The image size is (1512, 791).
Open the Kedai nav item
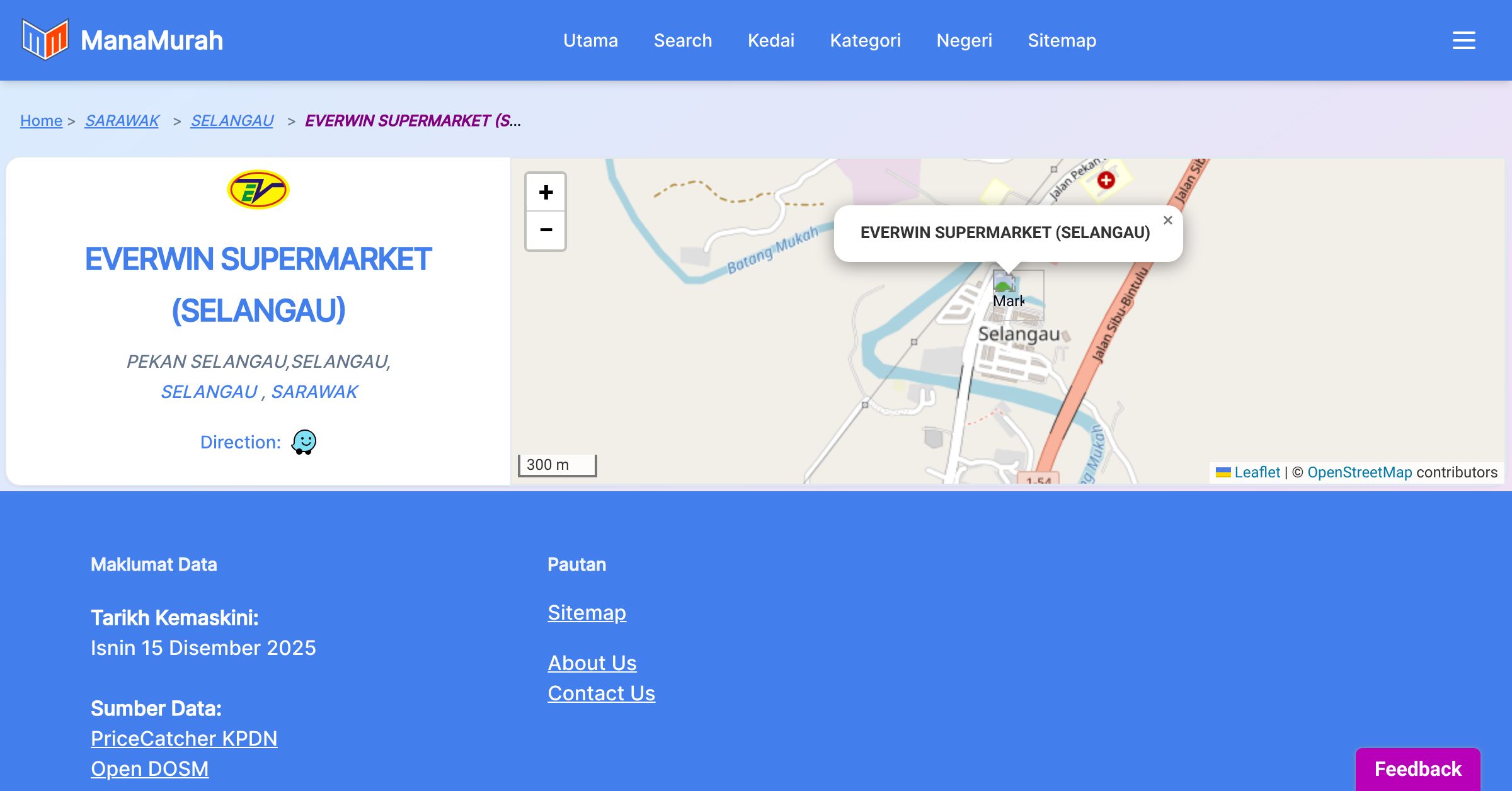[770, 40]
